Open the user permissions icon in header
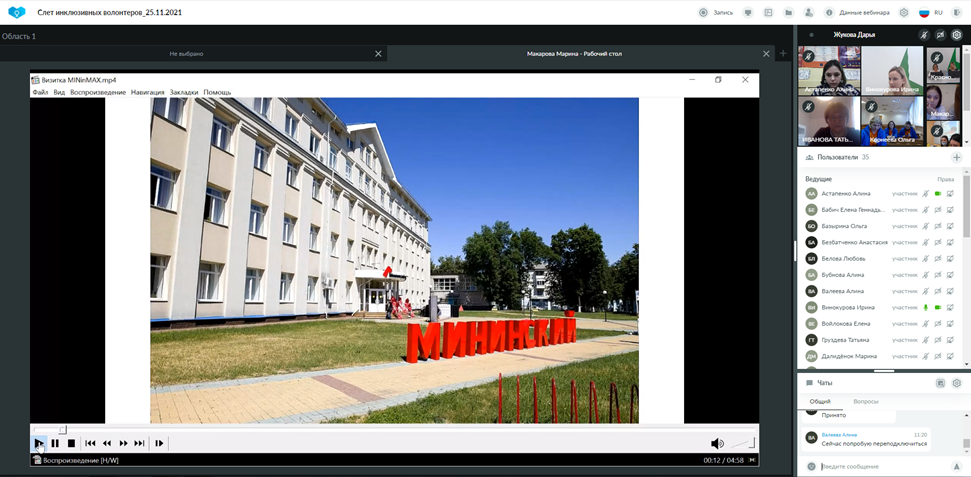This screenshot has height=477, width=971. [808, 12]
